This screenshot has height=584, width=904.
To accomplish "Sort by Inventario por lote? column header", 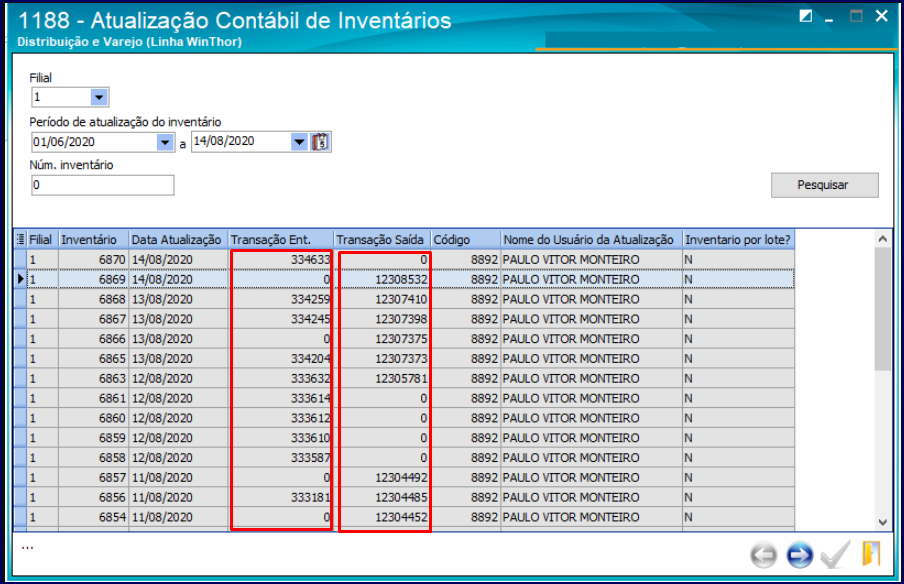I will tap(739, 240).
